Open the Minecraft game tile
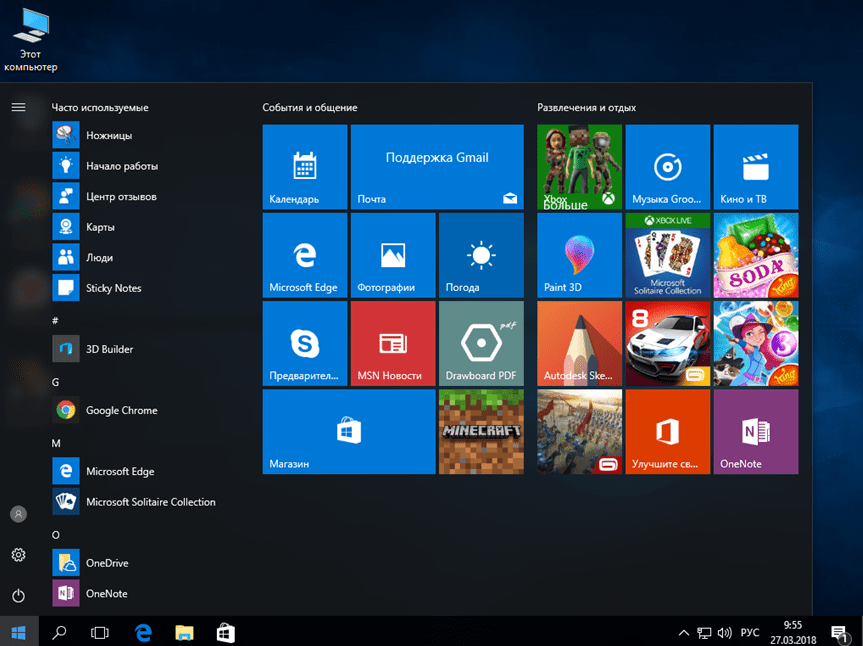 (481, 432)
